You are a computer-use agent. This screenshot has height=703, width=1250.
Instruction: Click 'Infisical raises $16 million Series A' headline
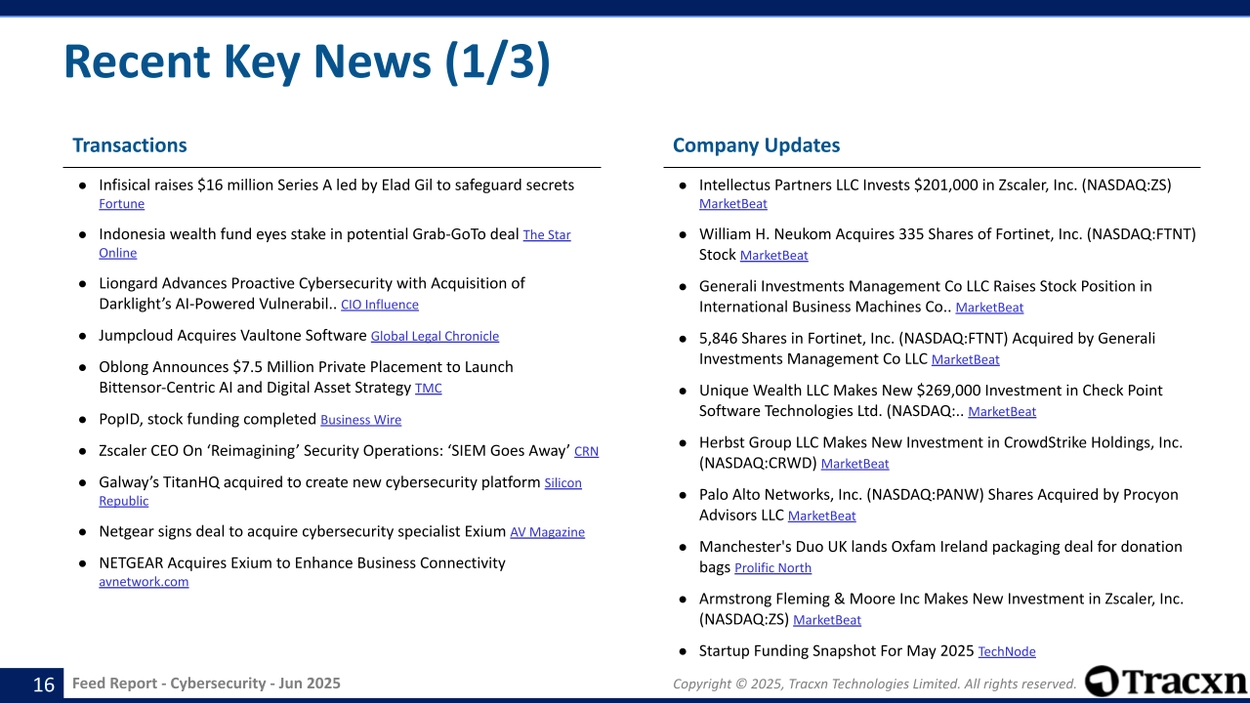tap(336, 185)
